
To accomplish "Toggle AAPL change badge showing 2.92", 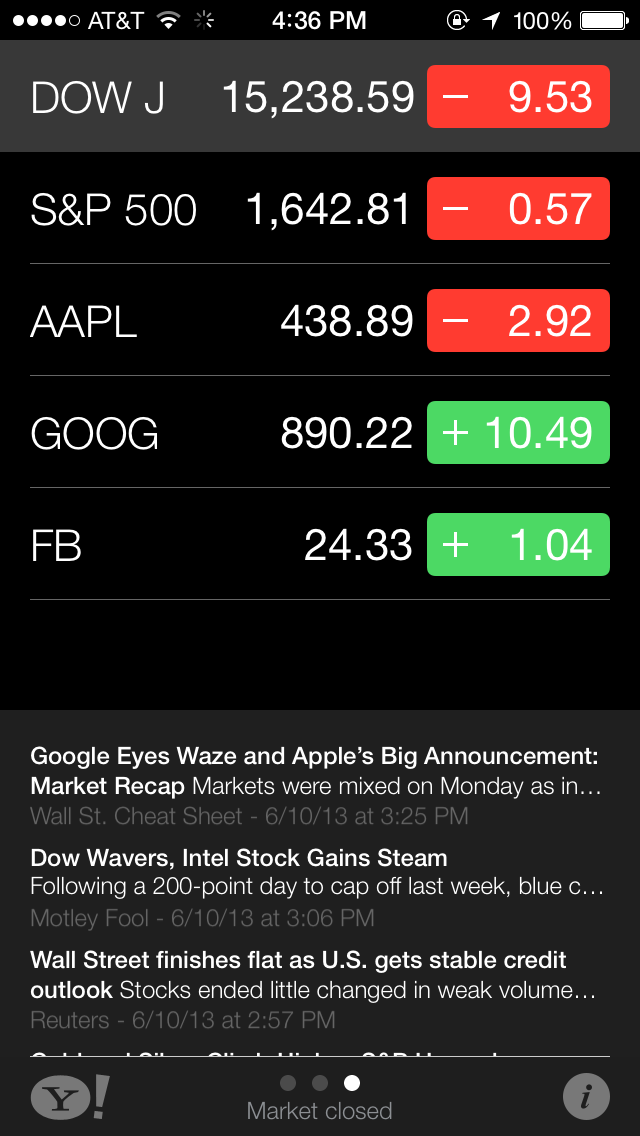I will coord(518,321).
